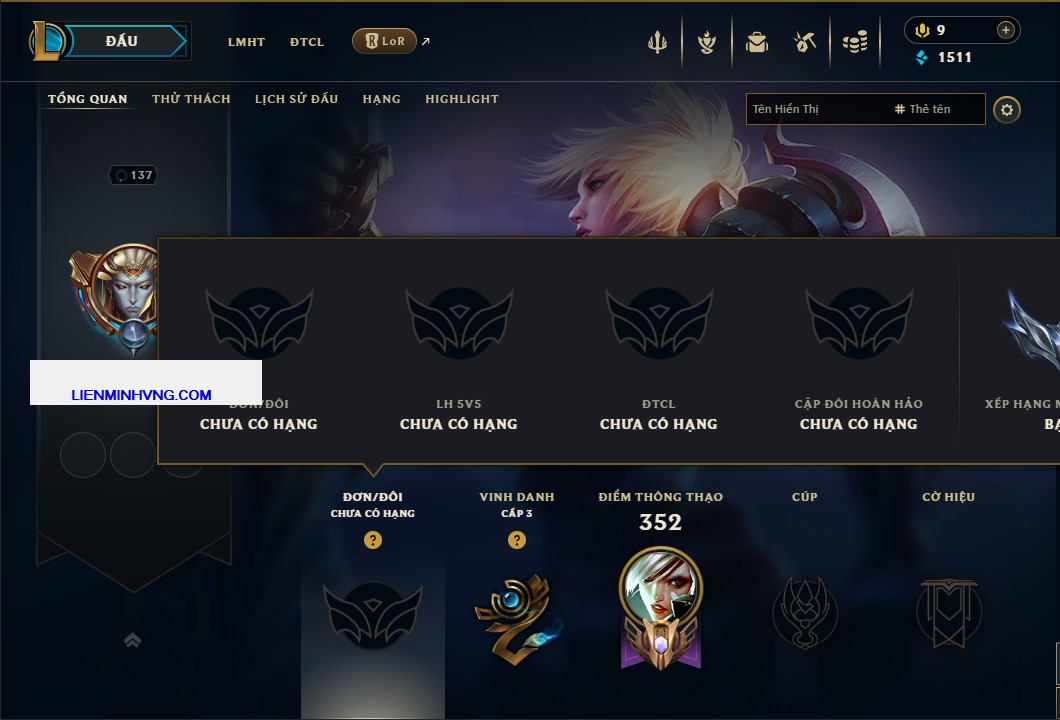Image resolution: width=1060 pixels, height=720 pixels.
Task: Open the LMHT navigation menu item
Action: pos(246,42)
